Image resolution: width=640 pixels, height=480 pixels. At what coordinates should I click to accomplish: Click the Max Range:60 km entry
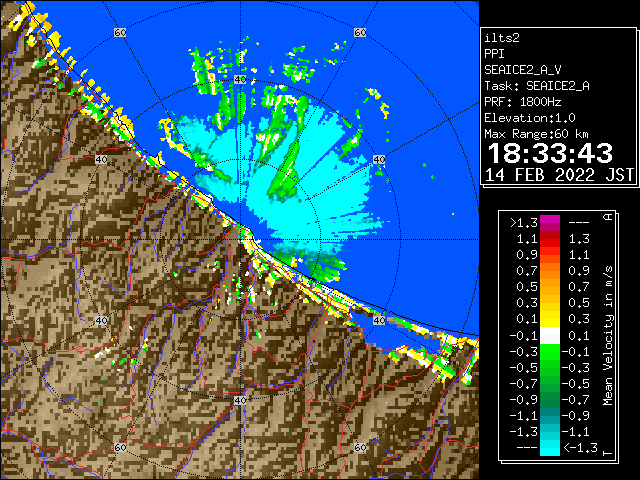point(536,134)
